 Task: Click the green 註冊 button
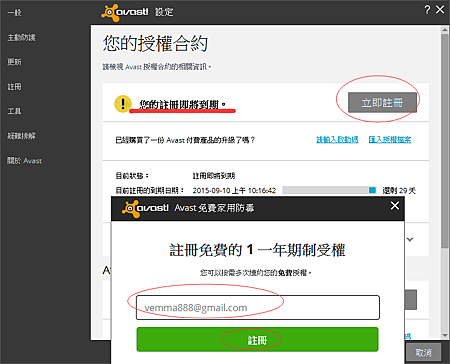[257, 340]
